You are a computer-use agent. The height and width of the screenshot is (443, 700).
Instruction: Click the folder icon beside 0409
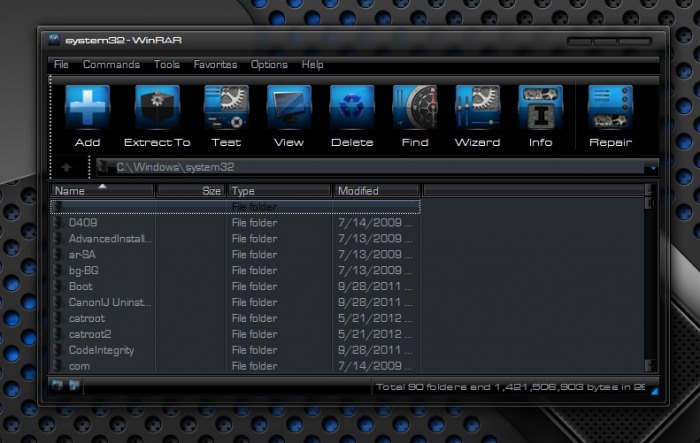[58, 223]
